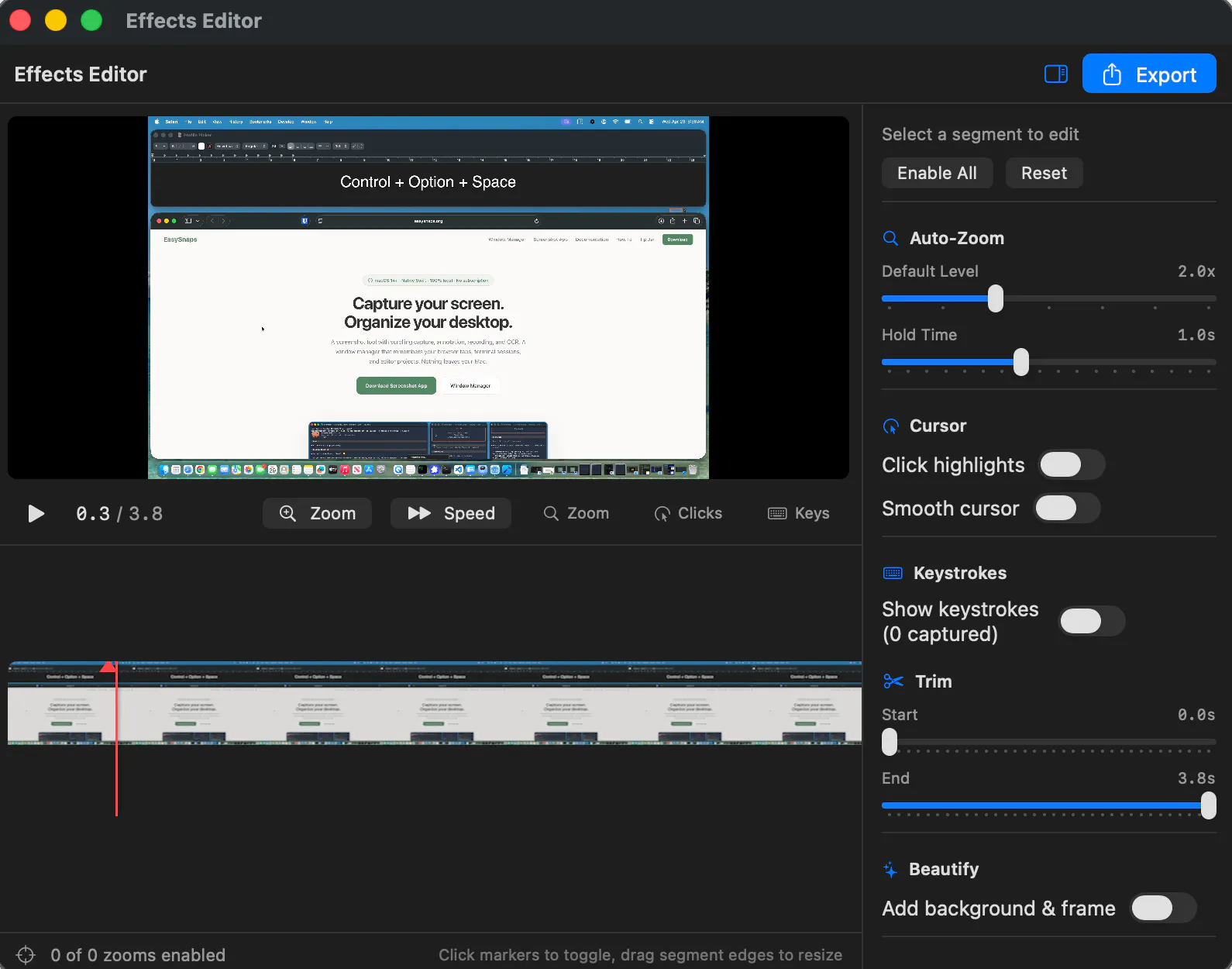
Task: Click the Auto-Zoom magnifier icon
Action: pos(891,238)
